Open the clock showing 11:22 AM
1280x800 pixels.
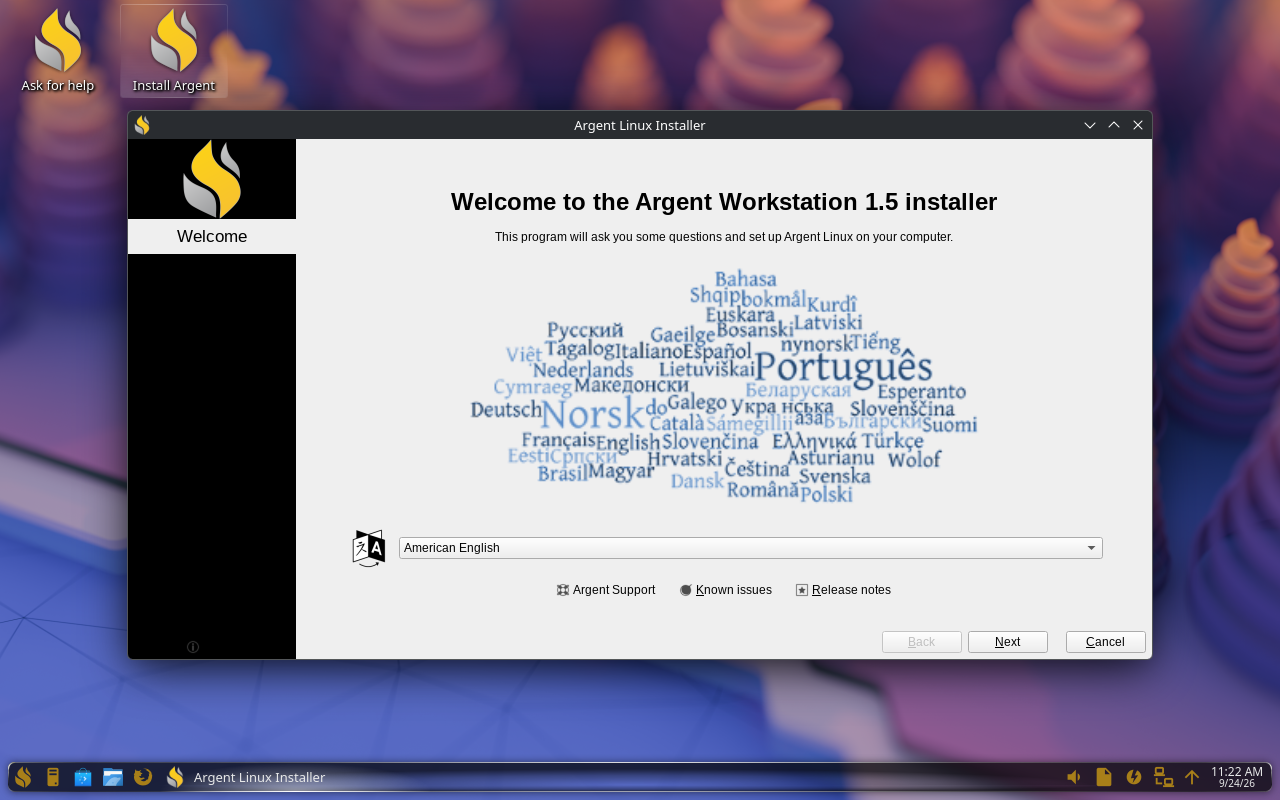click(x=1237, y=777)
